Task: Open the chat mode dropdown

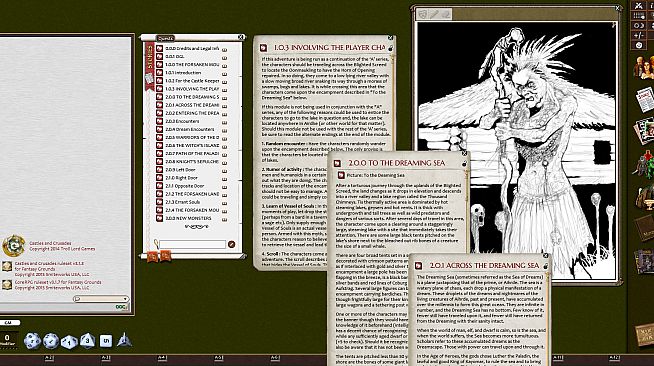Action: 101,298
